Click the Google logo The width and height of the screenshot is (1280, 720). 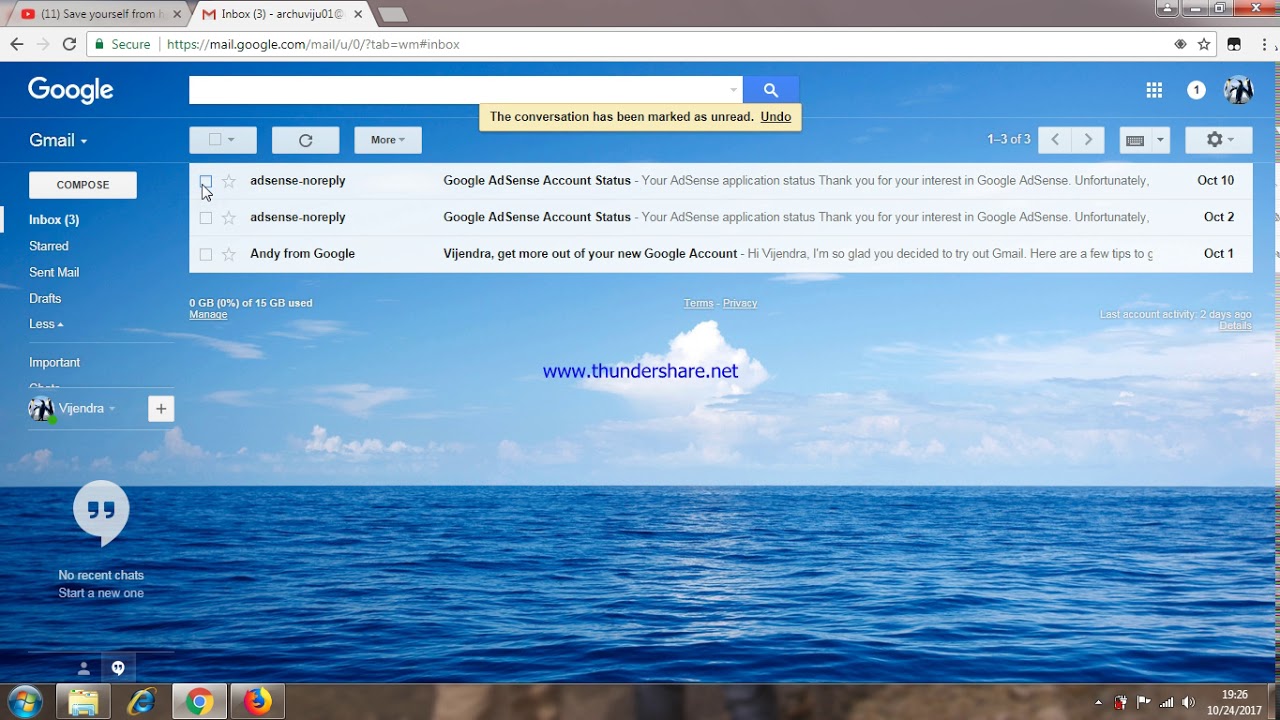pos(71,90)
